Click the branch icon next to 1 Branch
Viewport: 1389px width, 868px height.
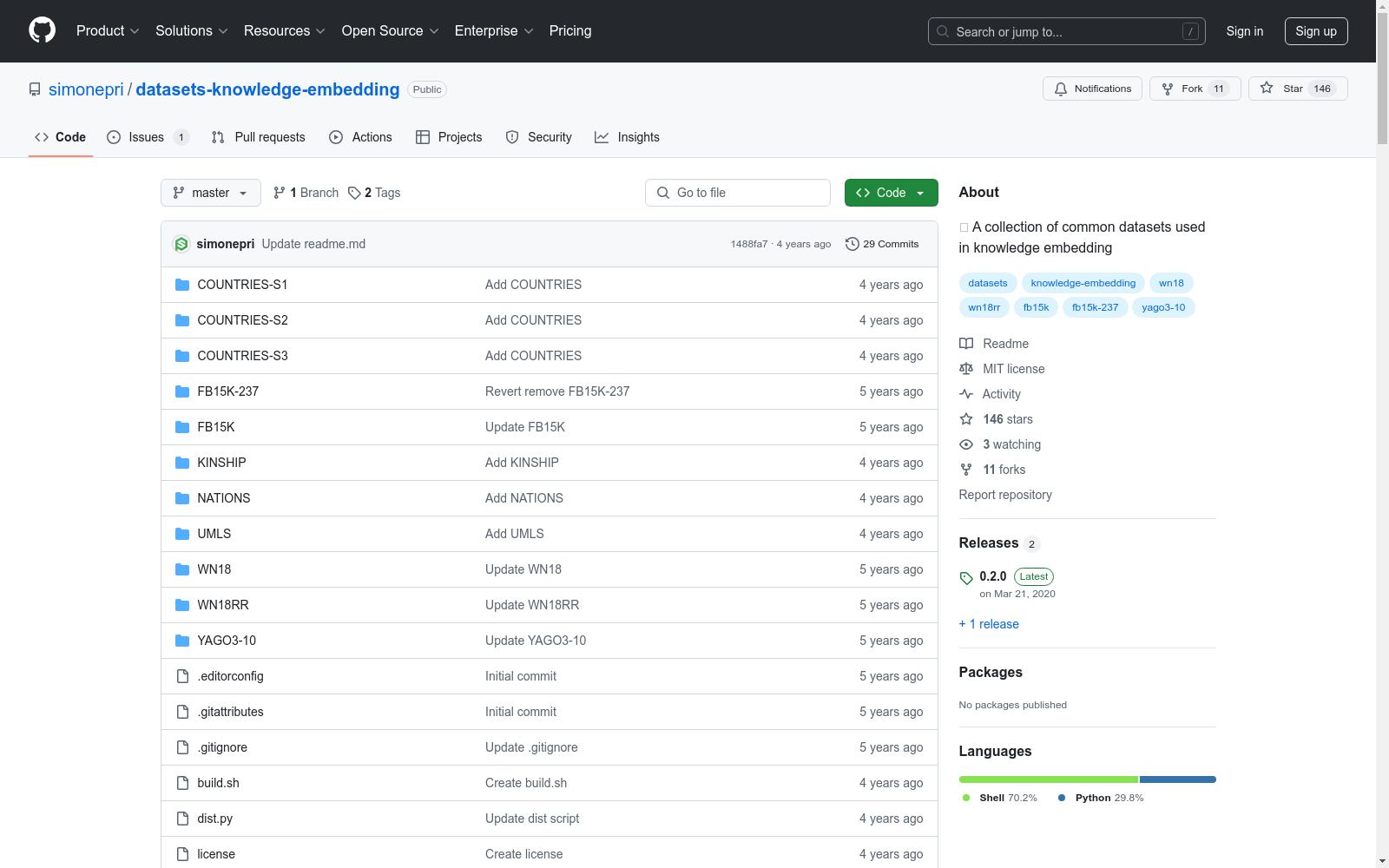point(280,193)
